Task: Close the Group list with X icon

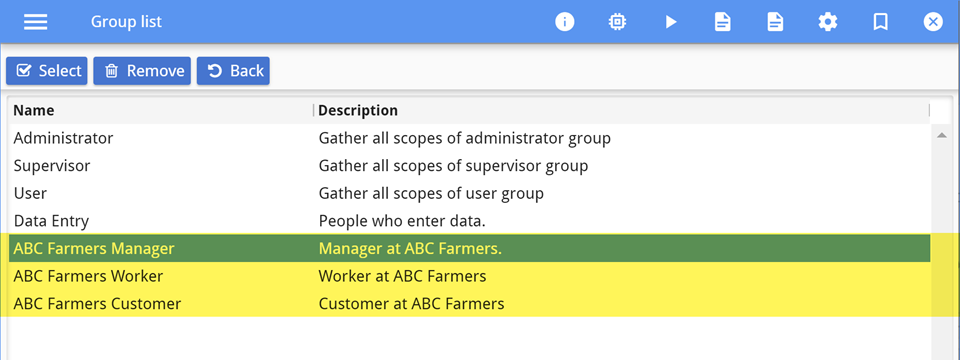Action: [x=932, y=22]
